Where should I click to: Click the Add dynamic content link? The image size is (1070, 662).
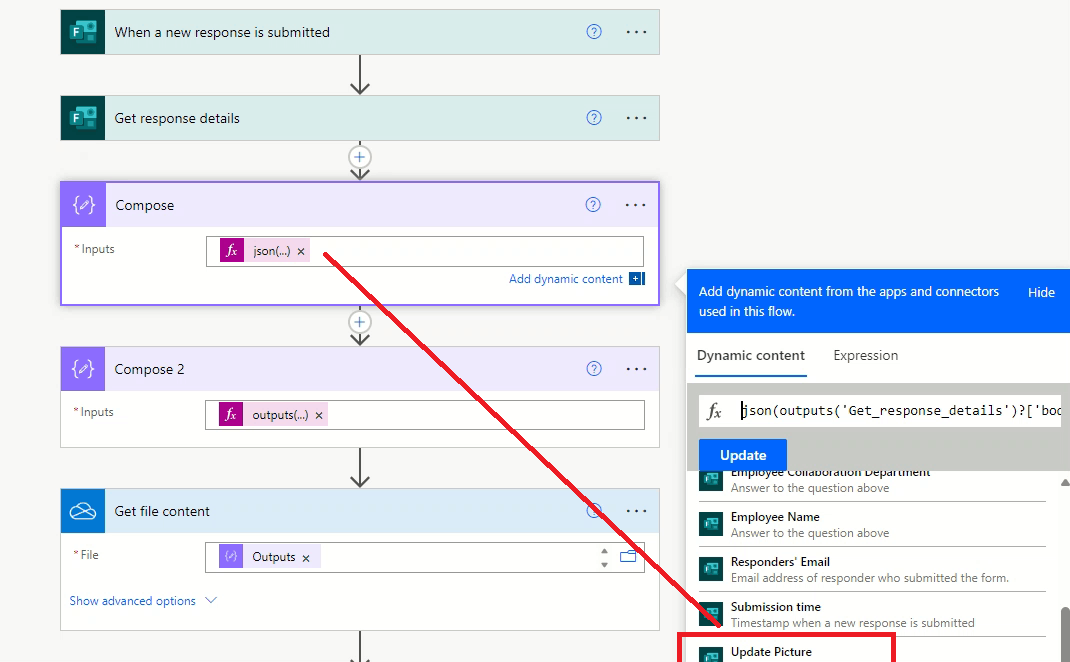[x=568, y=279]
